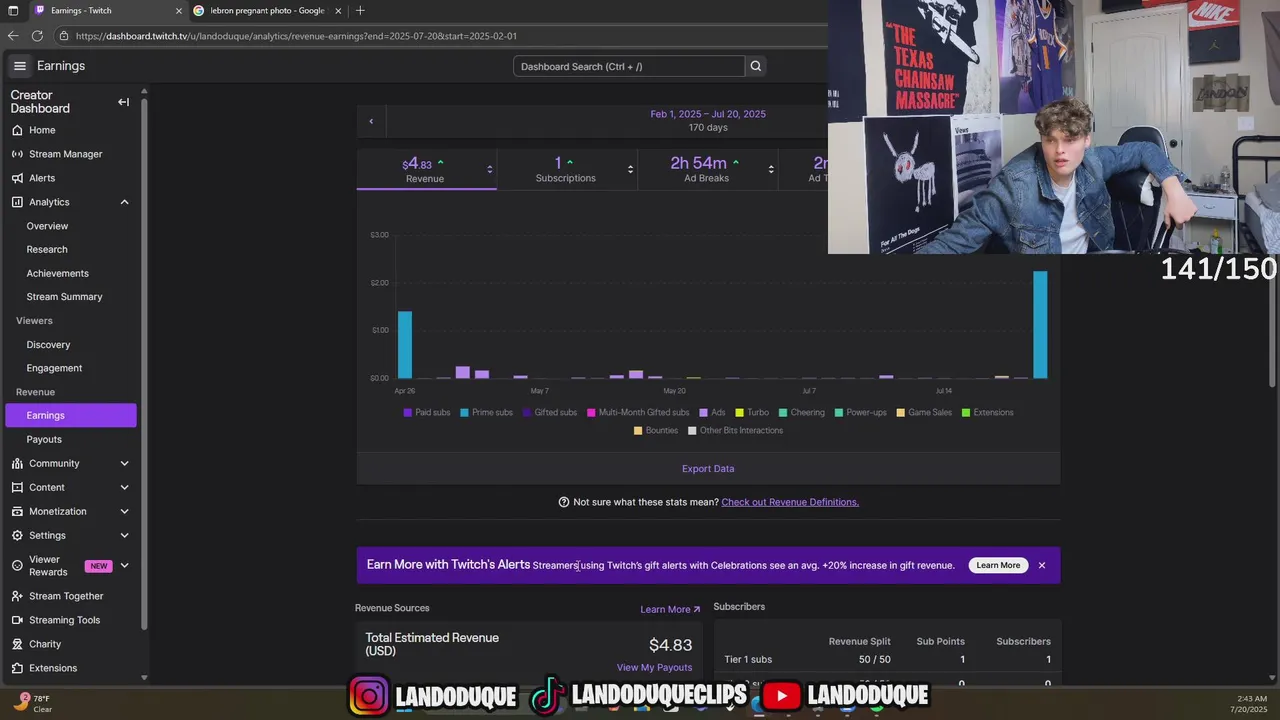Open Overview under Analytics
Image resolution: width=1280 pixels, height=720 pixels.
tap(47, 226)
